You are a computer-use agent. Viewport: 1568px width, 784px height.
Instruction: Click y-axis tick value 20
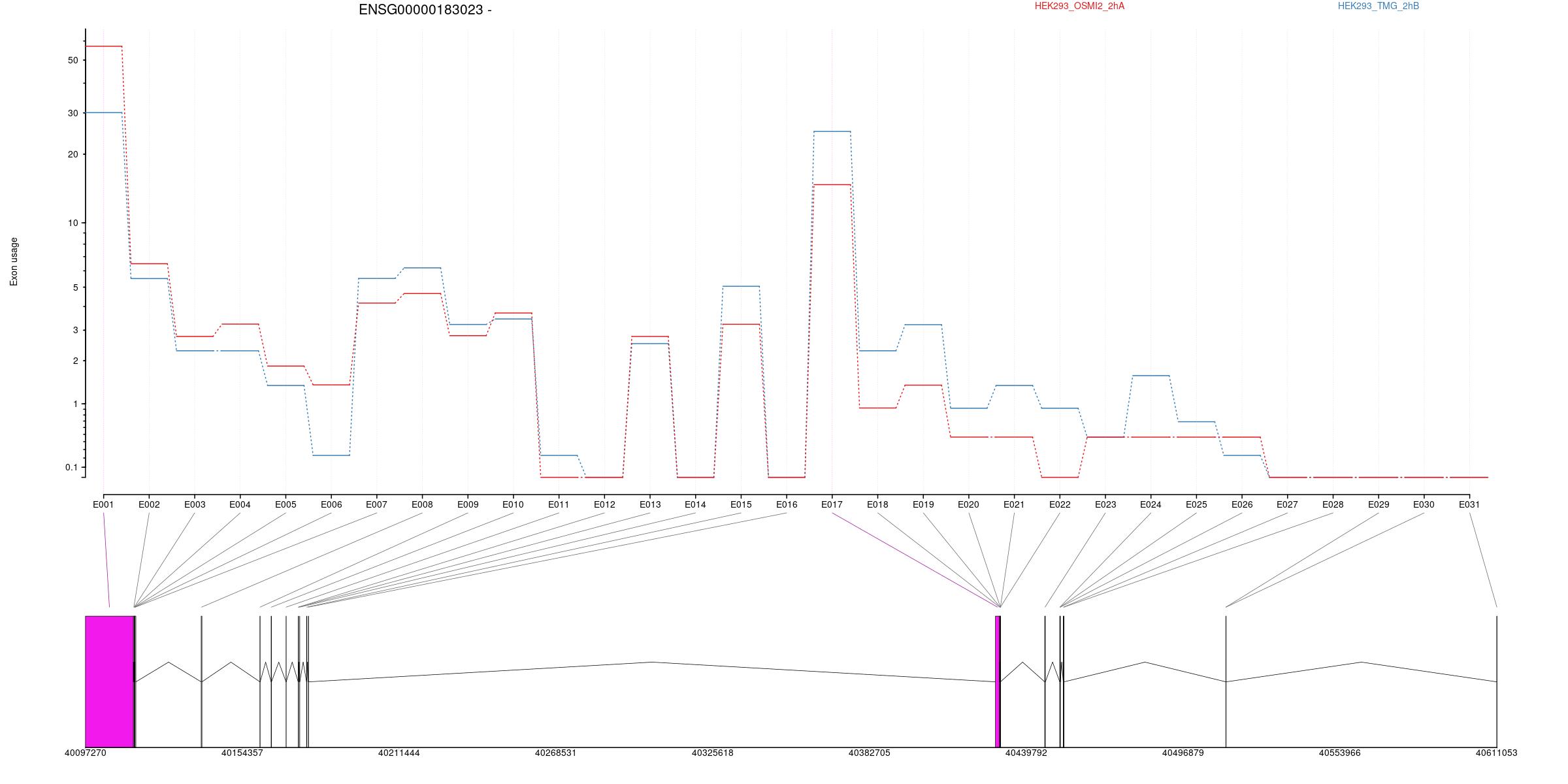tap(73, 154)
